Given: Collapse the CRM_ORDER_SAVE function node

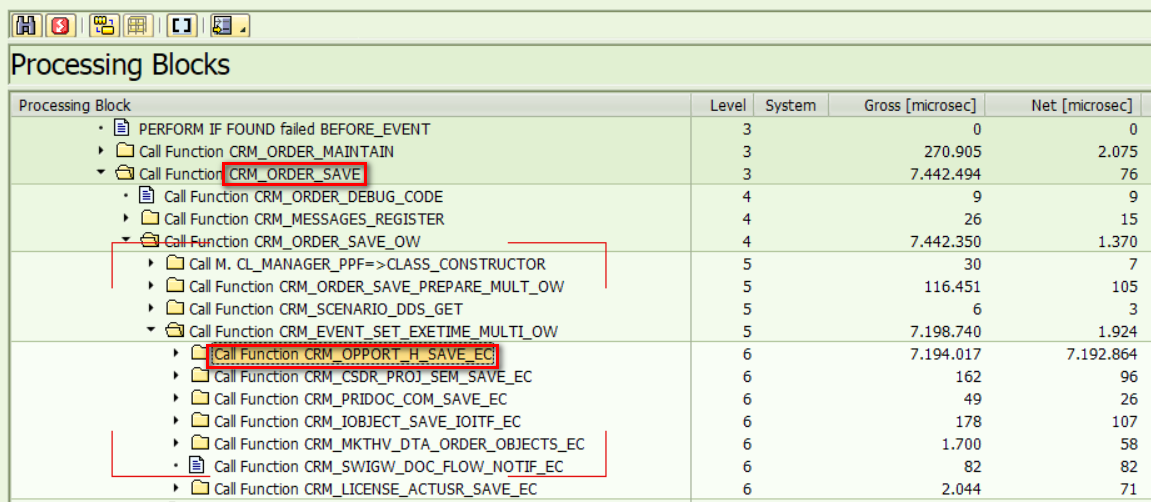Looking at the screenshot, I should [x=101, y=173].
